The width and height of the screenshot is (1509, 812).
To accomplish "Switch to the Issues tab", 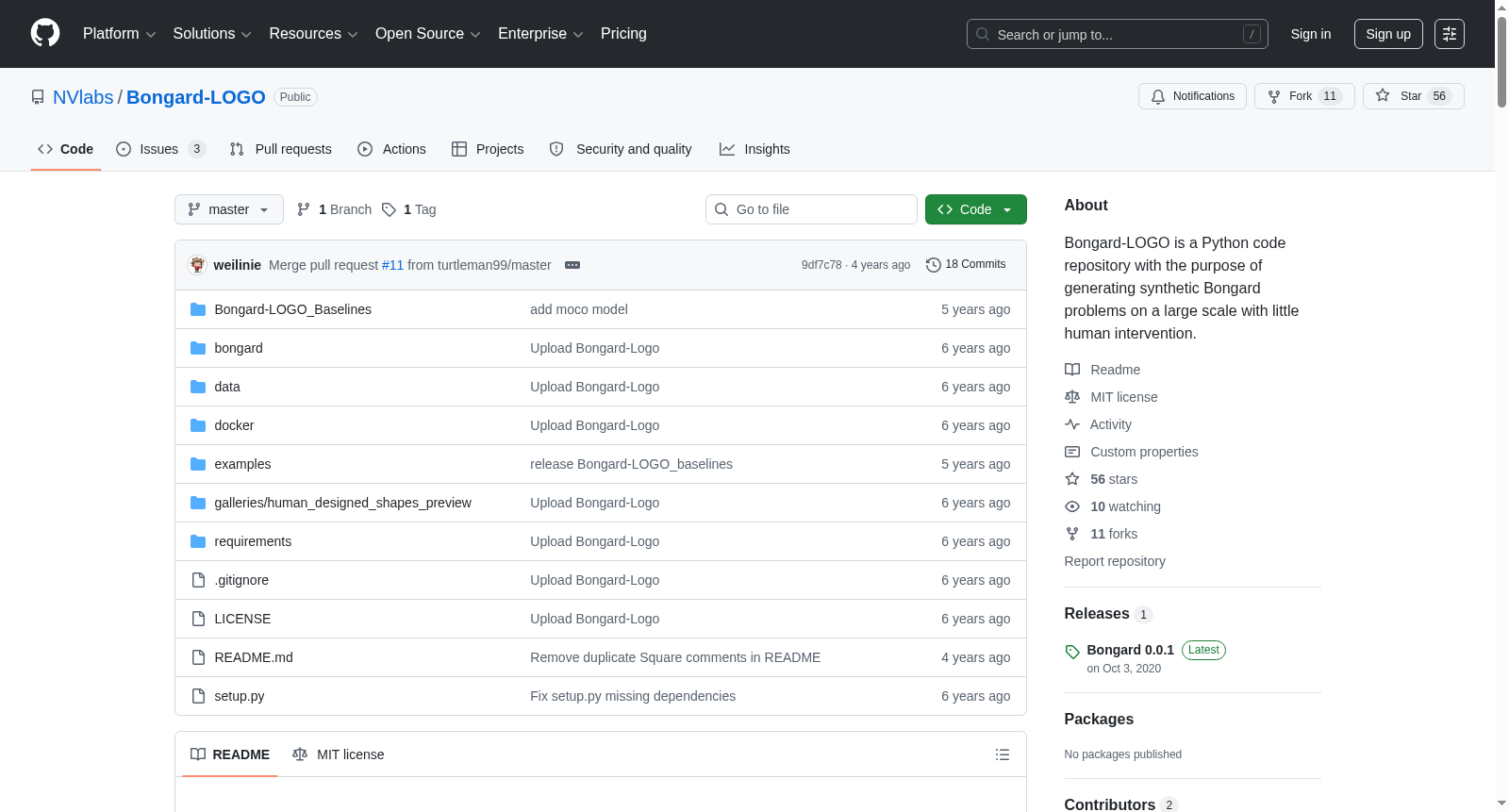I will point(159,149).
